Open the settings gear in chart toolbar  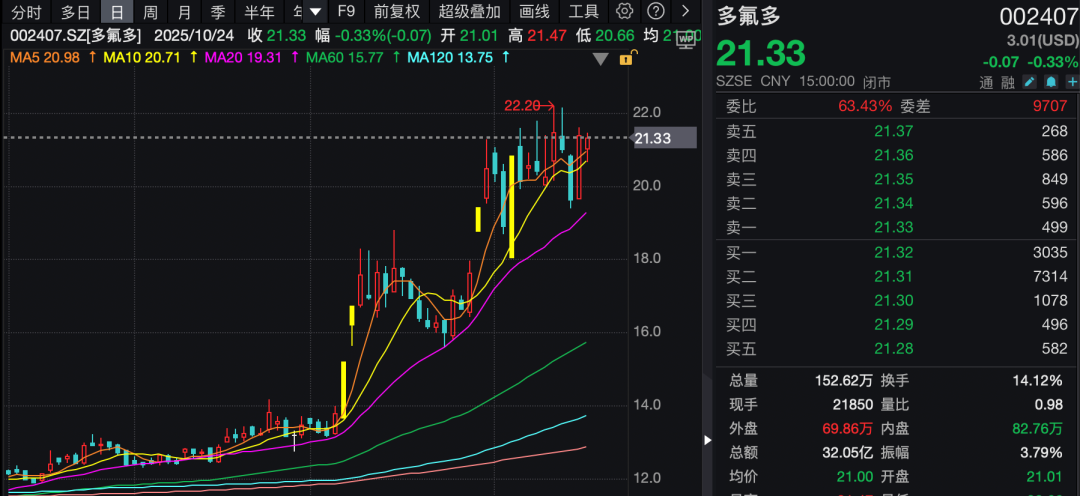(x=625, y=12)
